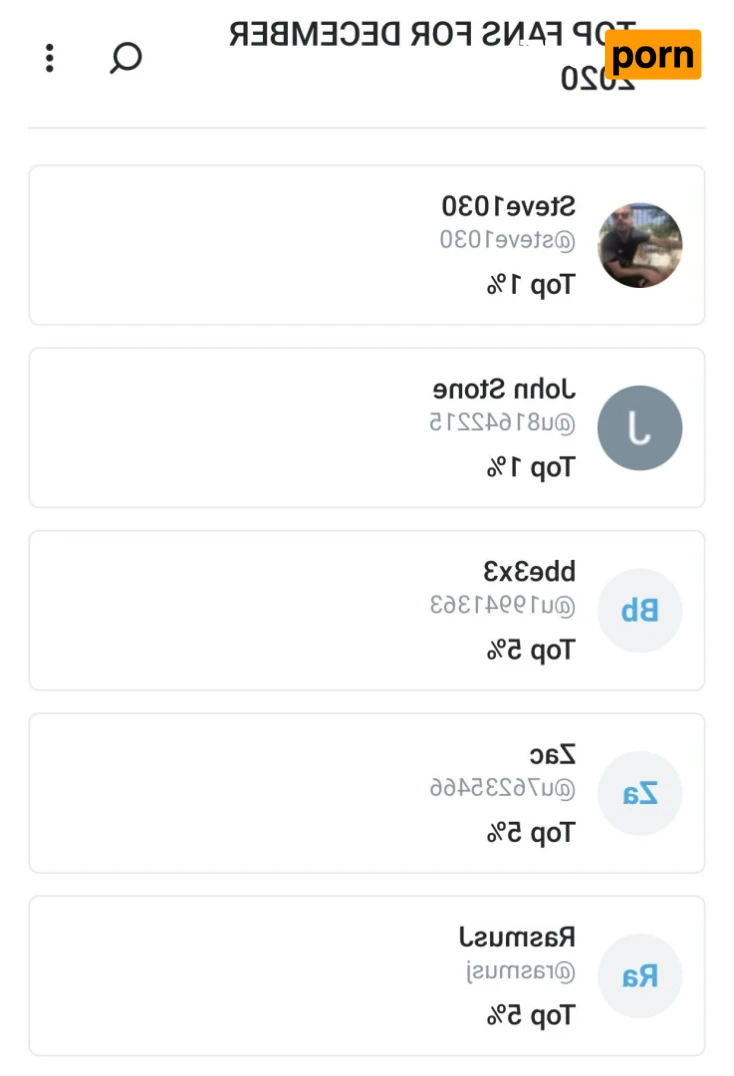Click the @rasmusj handle
The height and width of the screenshot is (1076, 734).
pos(521,972)
